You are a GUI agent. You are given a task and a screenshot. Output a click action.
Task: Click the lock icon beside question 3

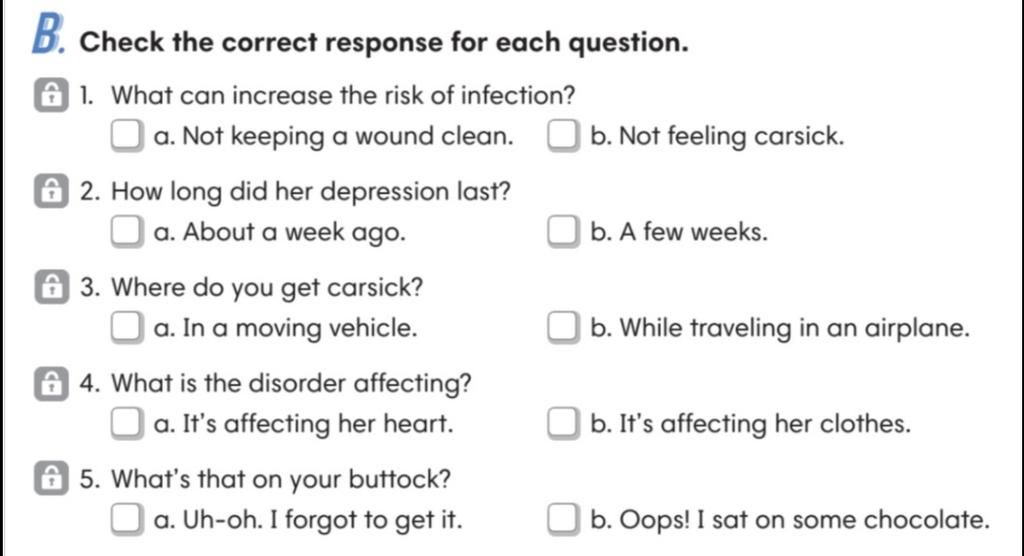click(x=51, y=287)
